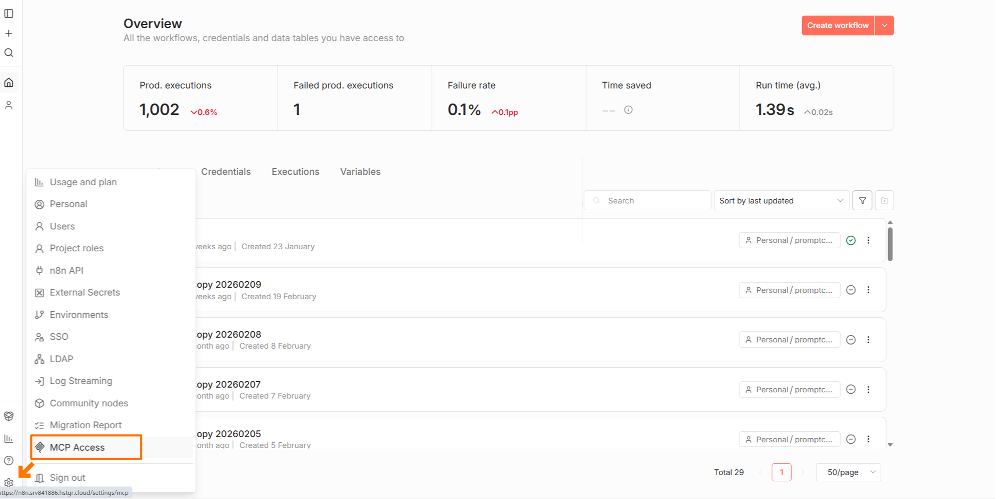Open the Help question mark icon

[x=9, y=460]
